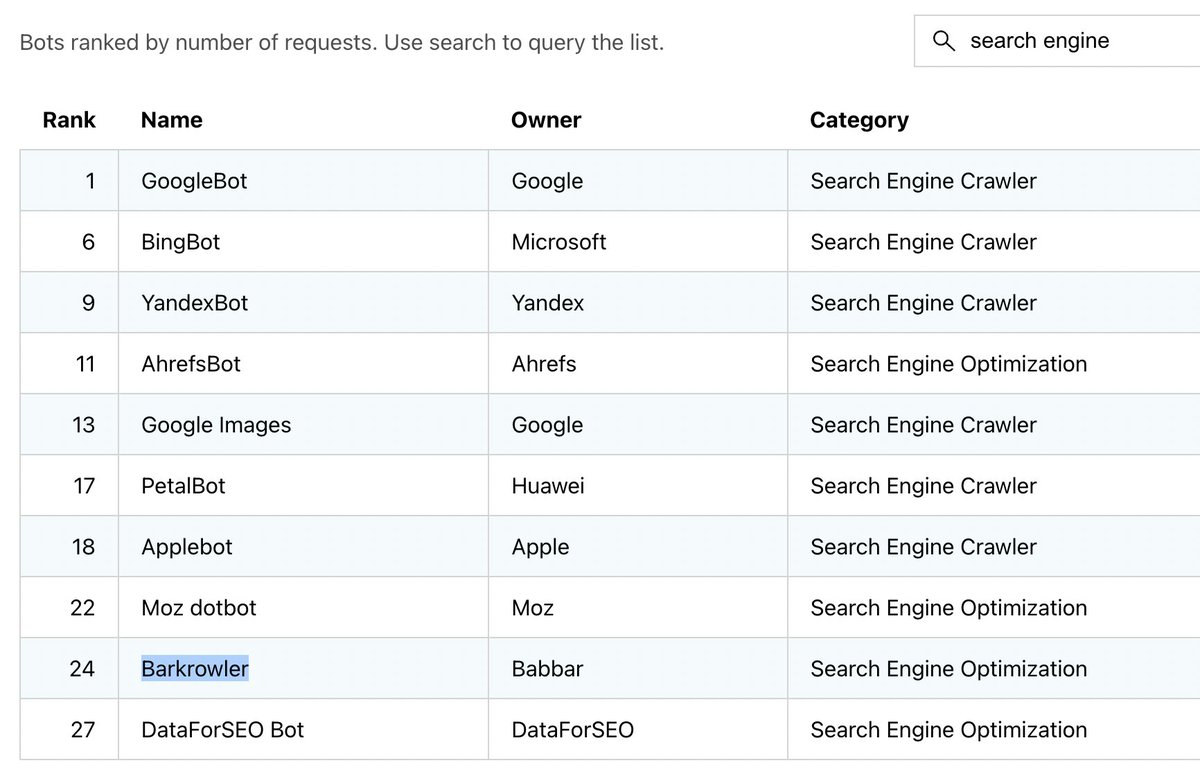Click GoogleBot's Search Engine Crawler category
The width and height of the screenshot is (1200, 772).
pyautogui.click(x=924, y=181)
